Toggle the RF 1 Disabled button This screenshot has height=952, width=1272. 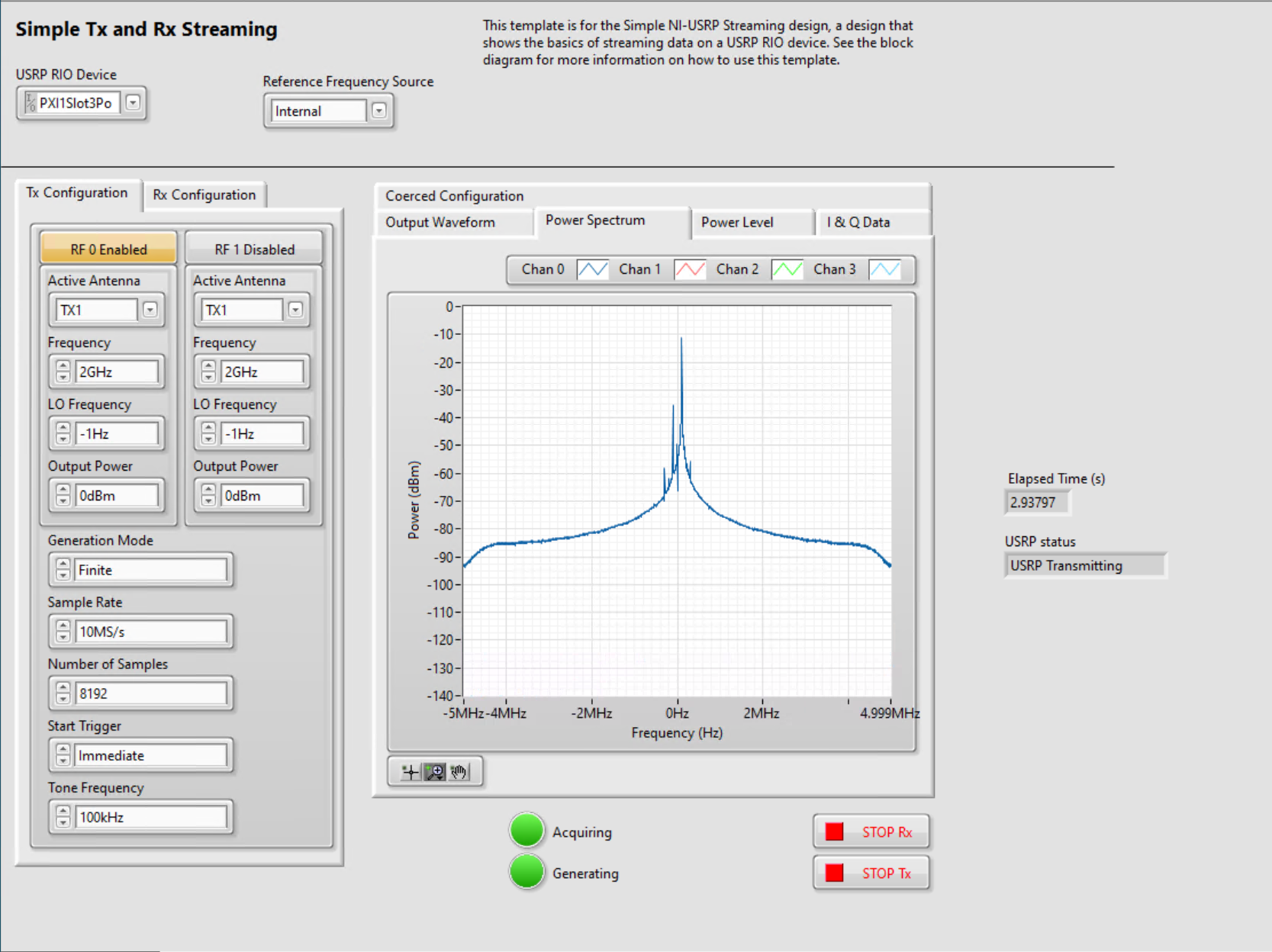click(254, 249)
